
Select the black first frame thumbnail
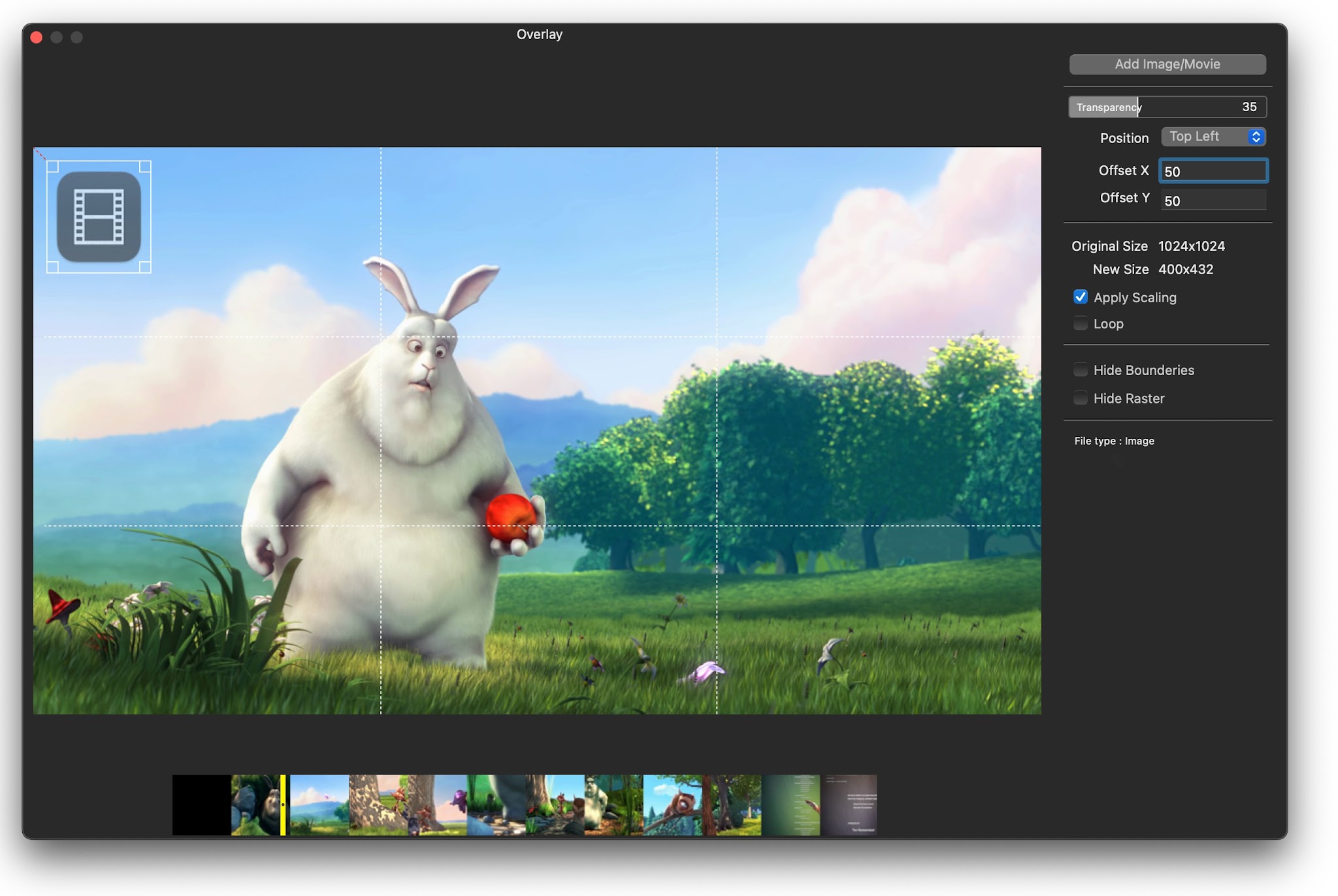tap(202, 805)
